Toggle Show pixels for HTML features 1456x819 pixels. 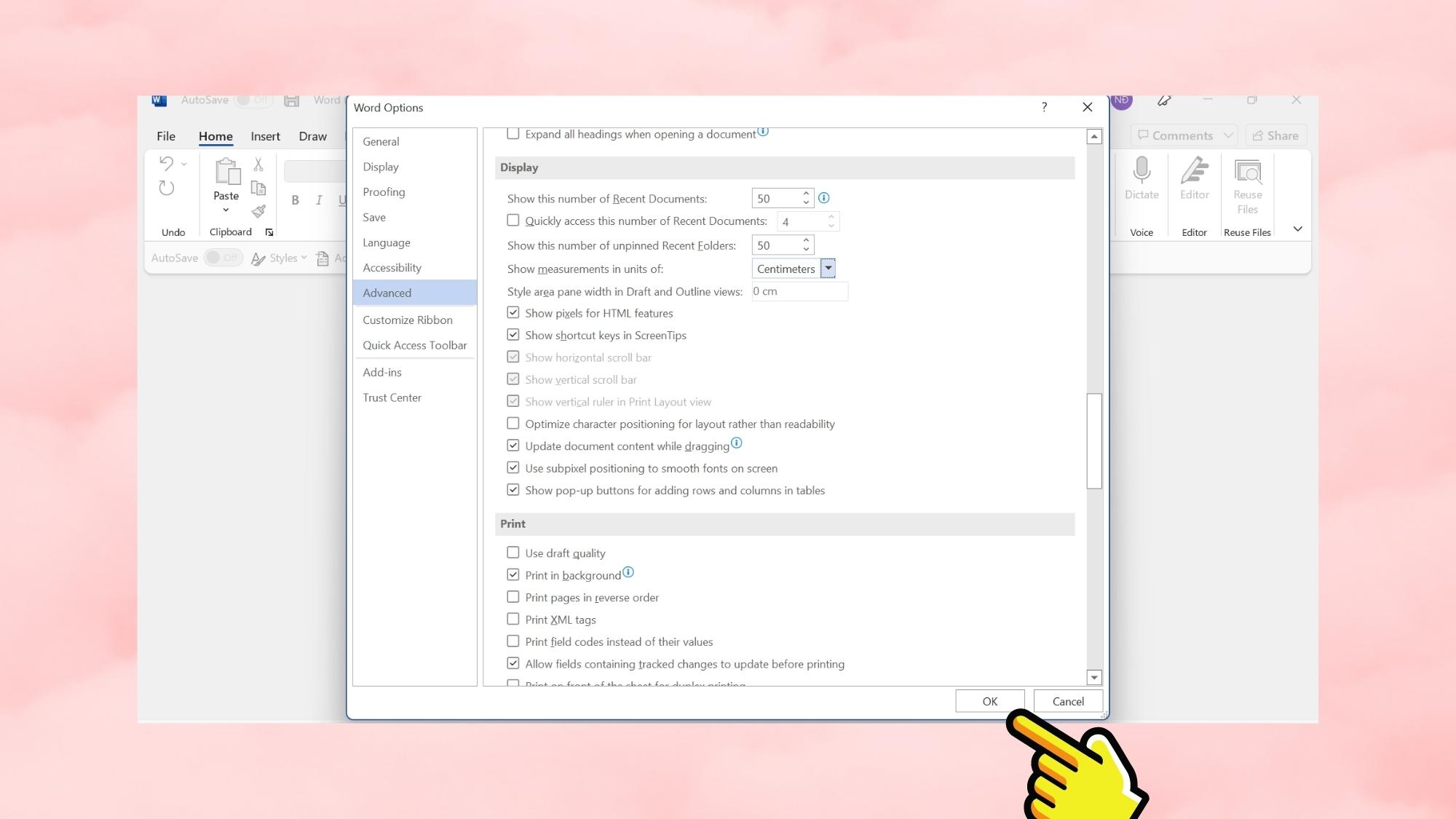tap(513, 312)
